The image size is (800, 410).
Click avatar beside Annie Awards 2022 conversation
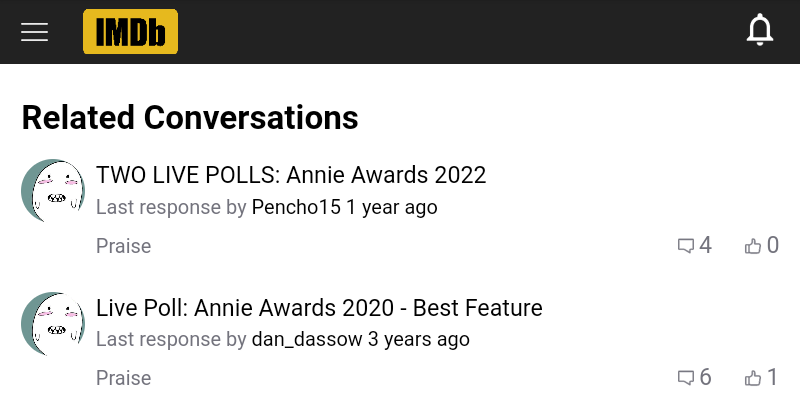click(53, 190)
